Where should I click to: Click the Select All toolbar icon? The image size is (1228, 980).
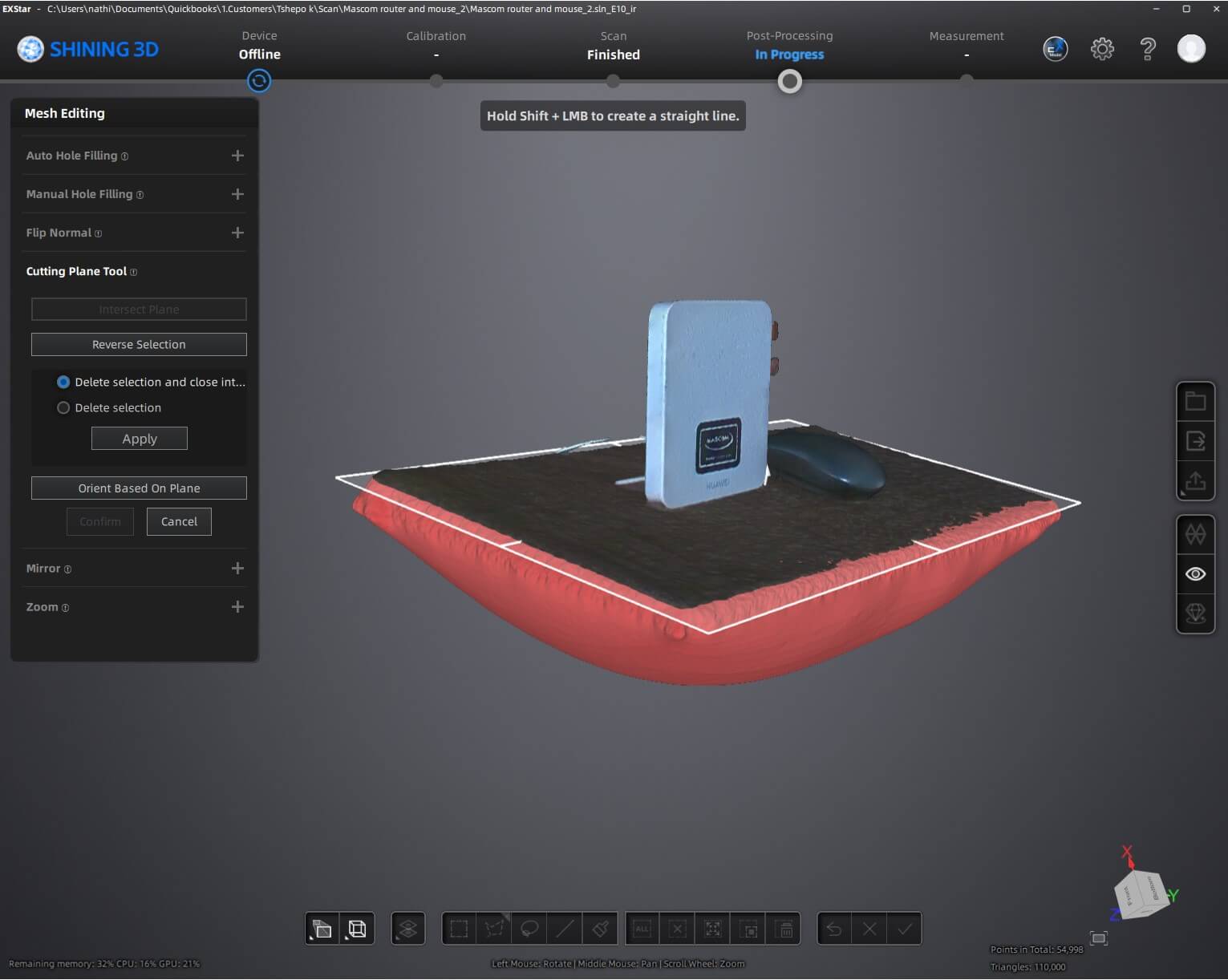tap(642, 929)
